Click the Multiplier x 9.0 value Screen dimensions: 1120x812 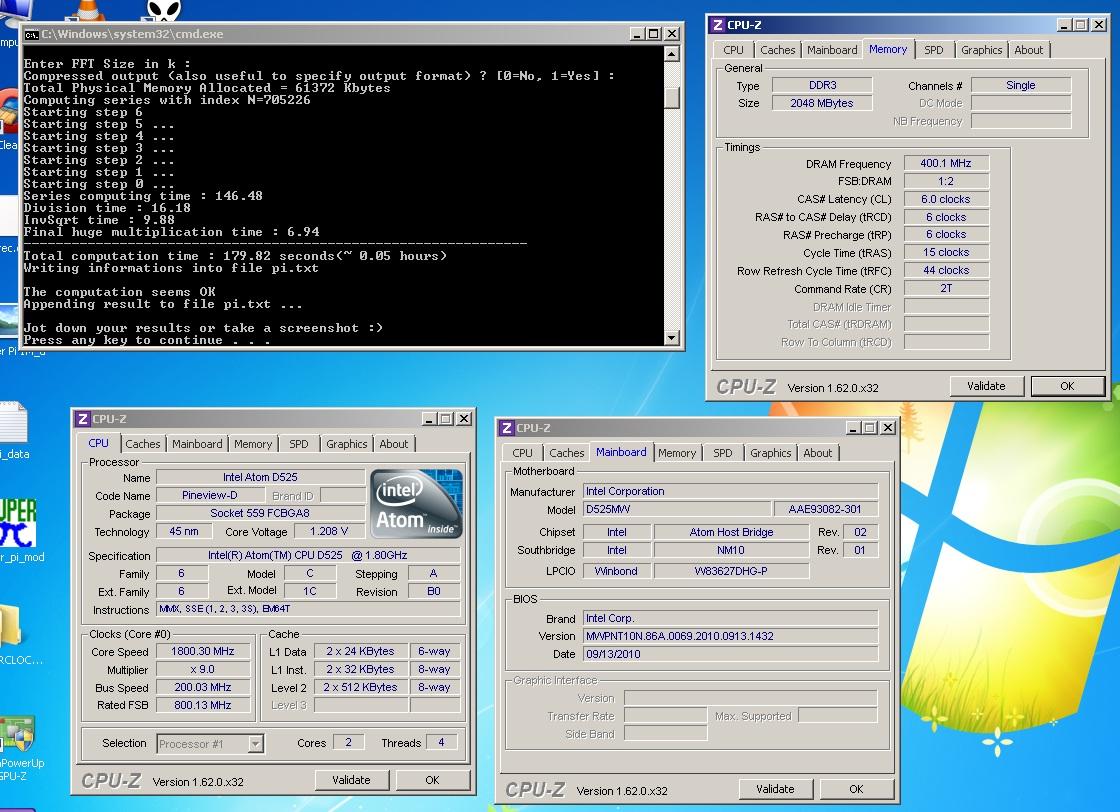(203, 670)
